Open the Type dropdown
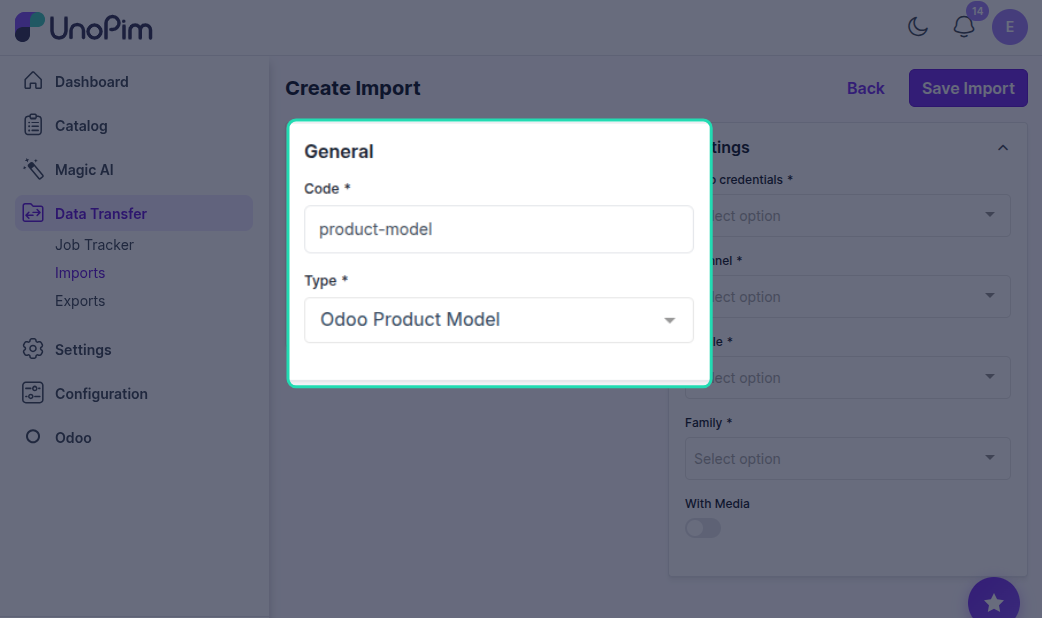Viewport: 1042px width, 618px height. pos(498,320)
